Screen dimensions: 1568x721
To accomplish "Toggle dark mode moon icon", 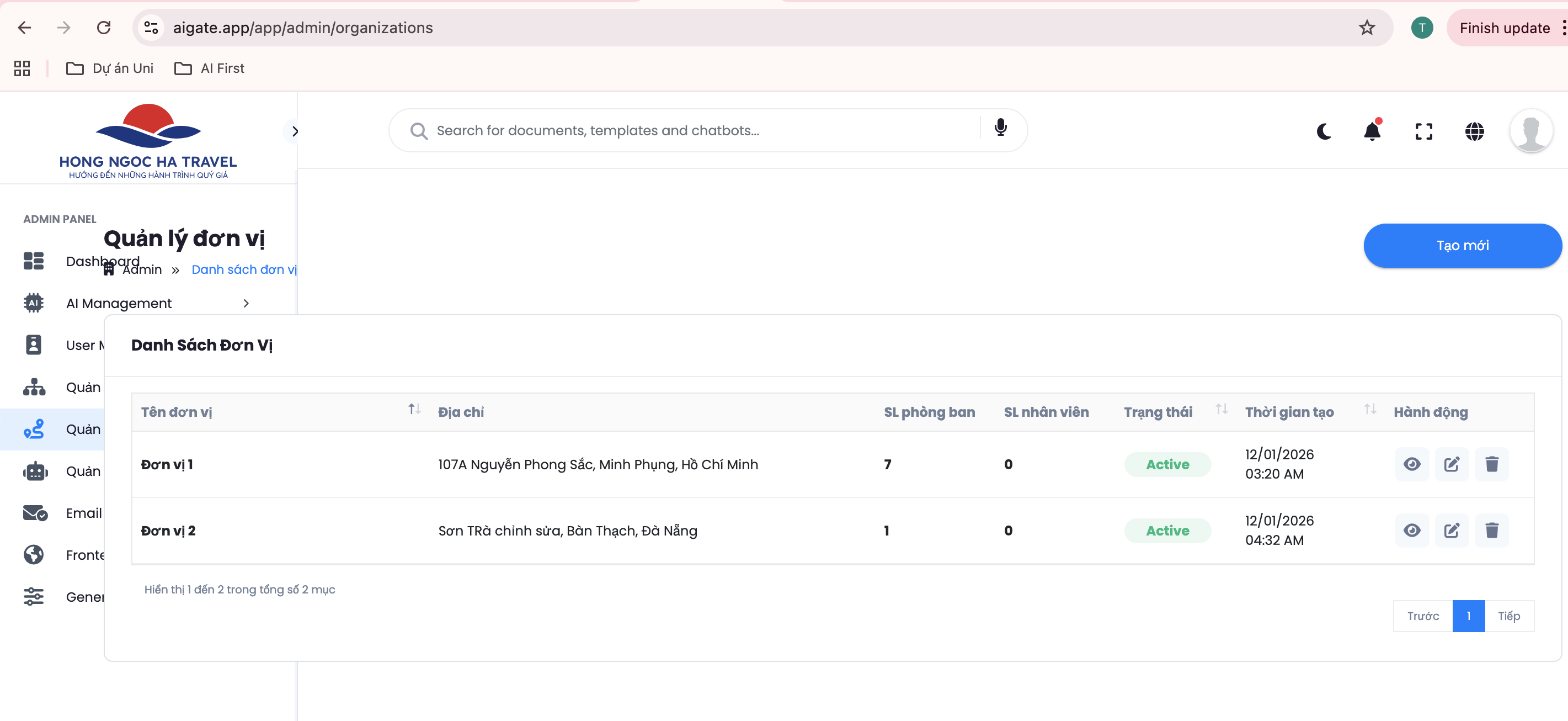I will 1324,131.
